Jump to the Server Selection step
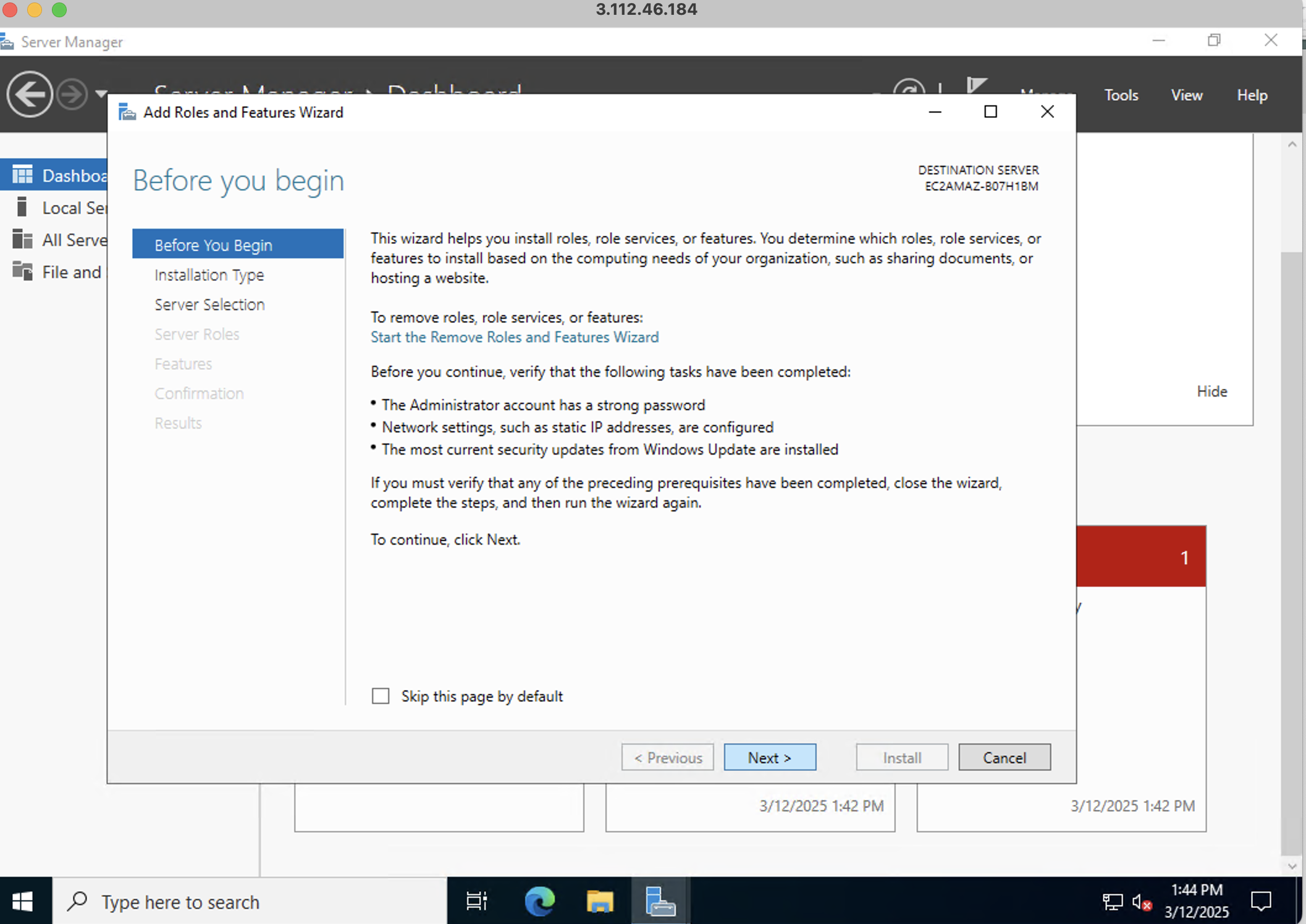Image resolution: width=1306 pixels, height=924 pixels. pos(209,304)
